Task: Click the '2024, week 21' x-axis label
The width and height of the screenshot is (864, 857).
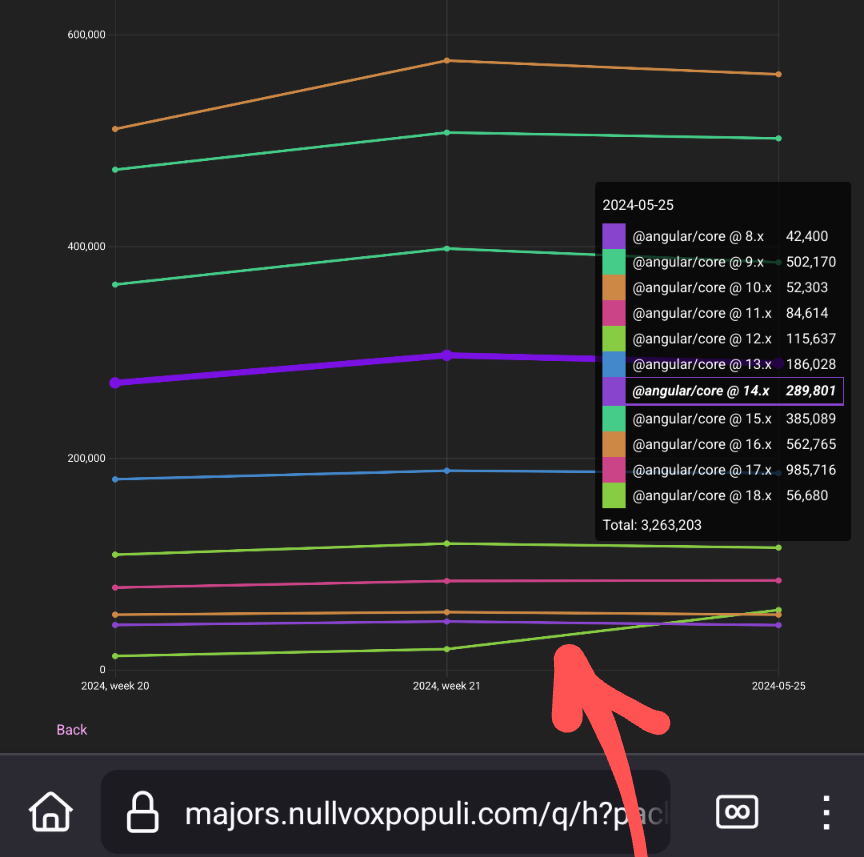Action: tap(446, 686)
